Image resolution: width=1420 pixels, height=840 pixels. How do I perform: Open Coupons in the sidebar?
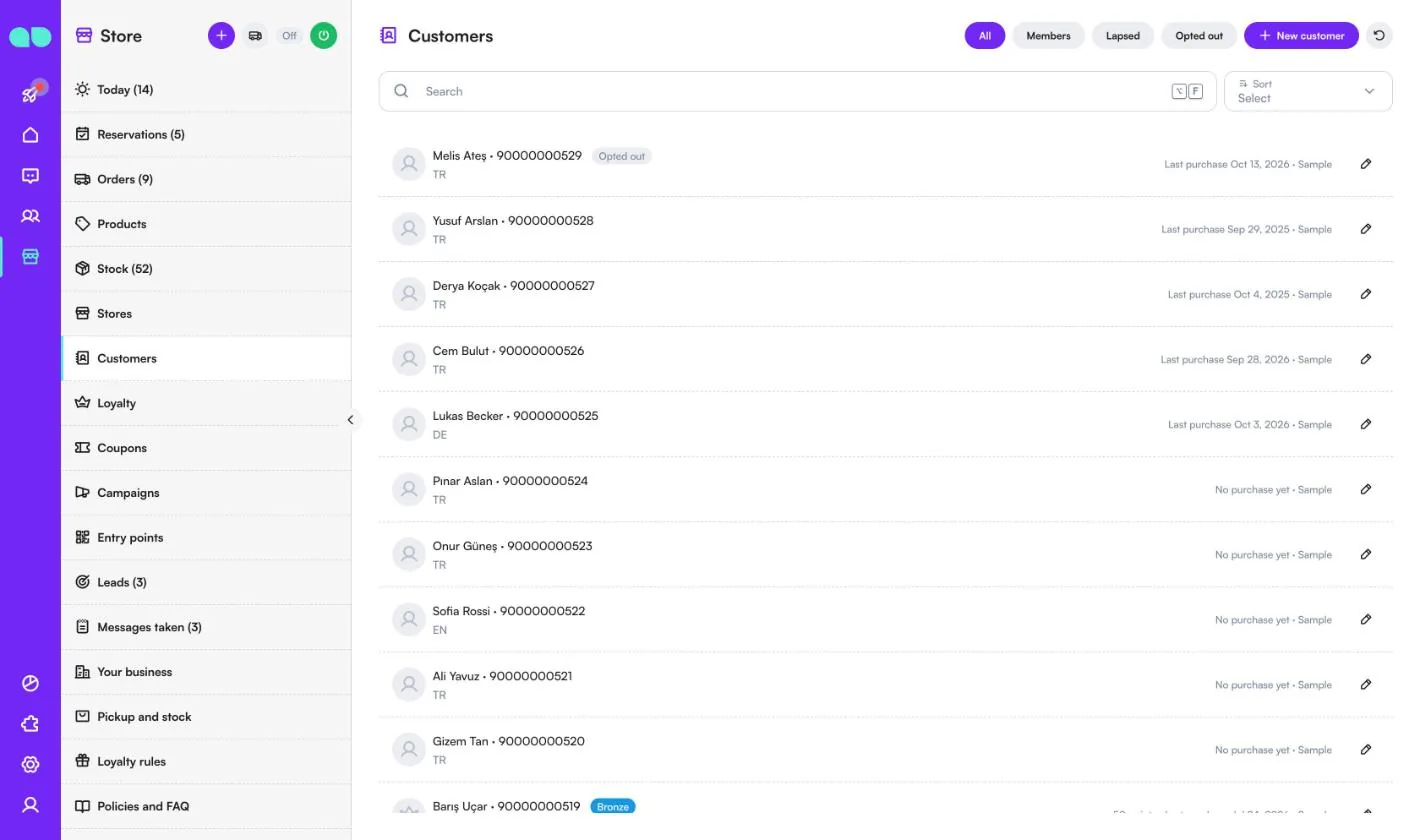coord(206,448)
